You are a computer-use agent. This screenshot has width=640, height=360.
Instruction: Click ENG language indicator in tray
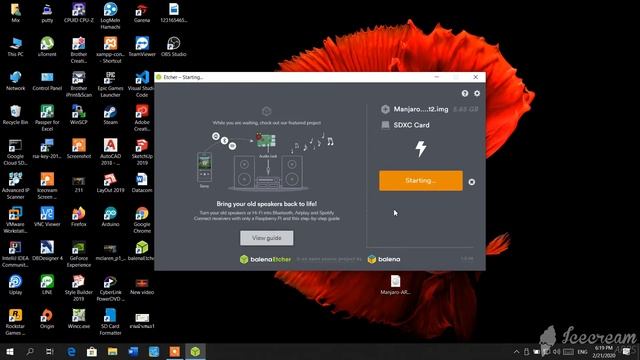point(582,351)
